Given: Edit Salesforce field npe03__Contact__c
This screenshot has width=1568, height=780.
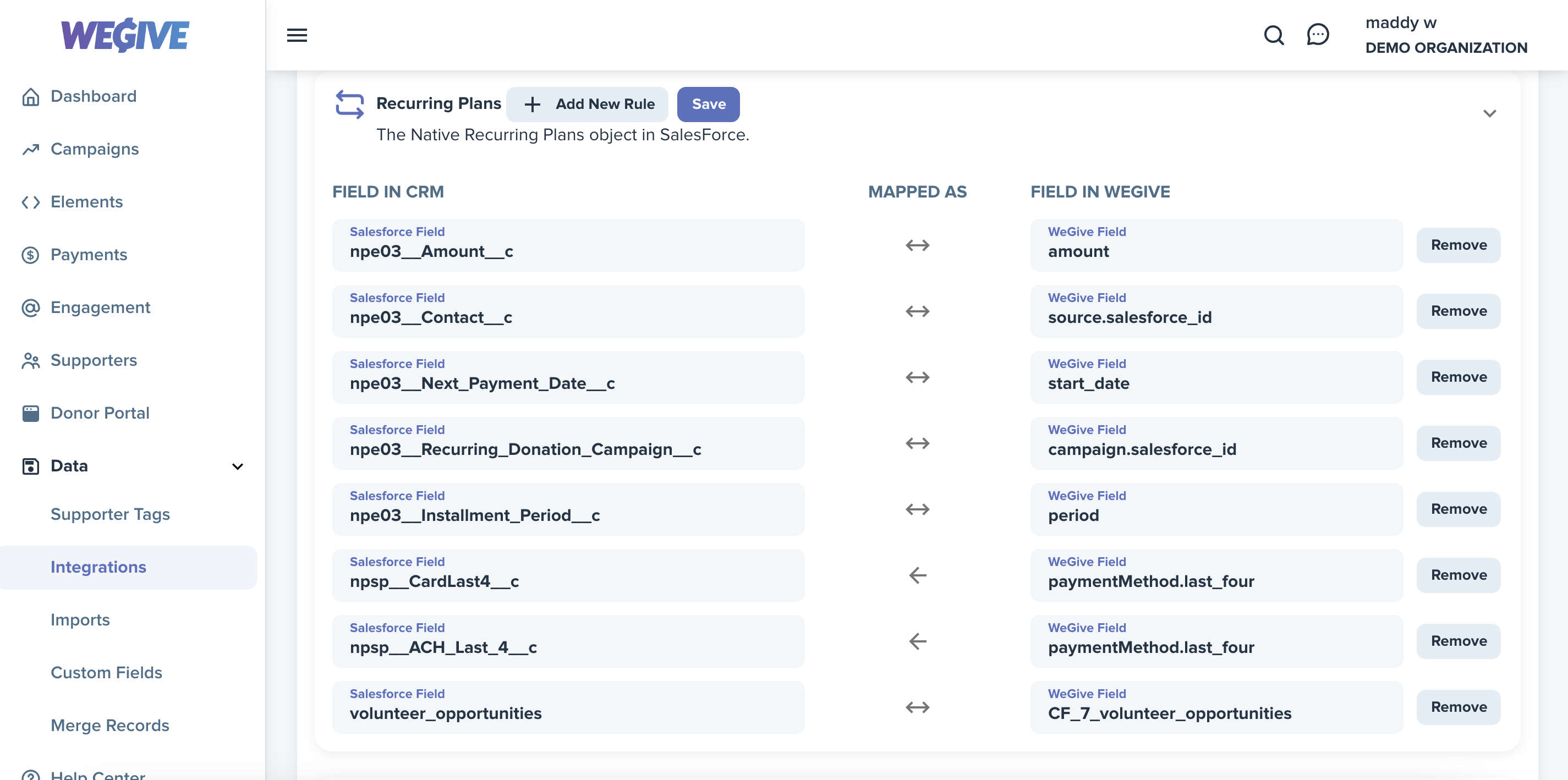Looking at the screenshot, I should click(x=568, y=311).
